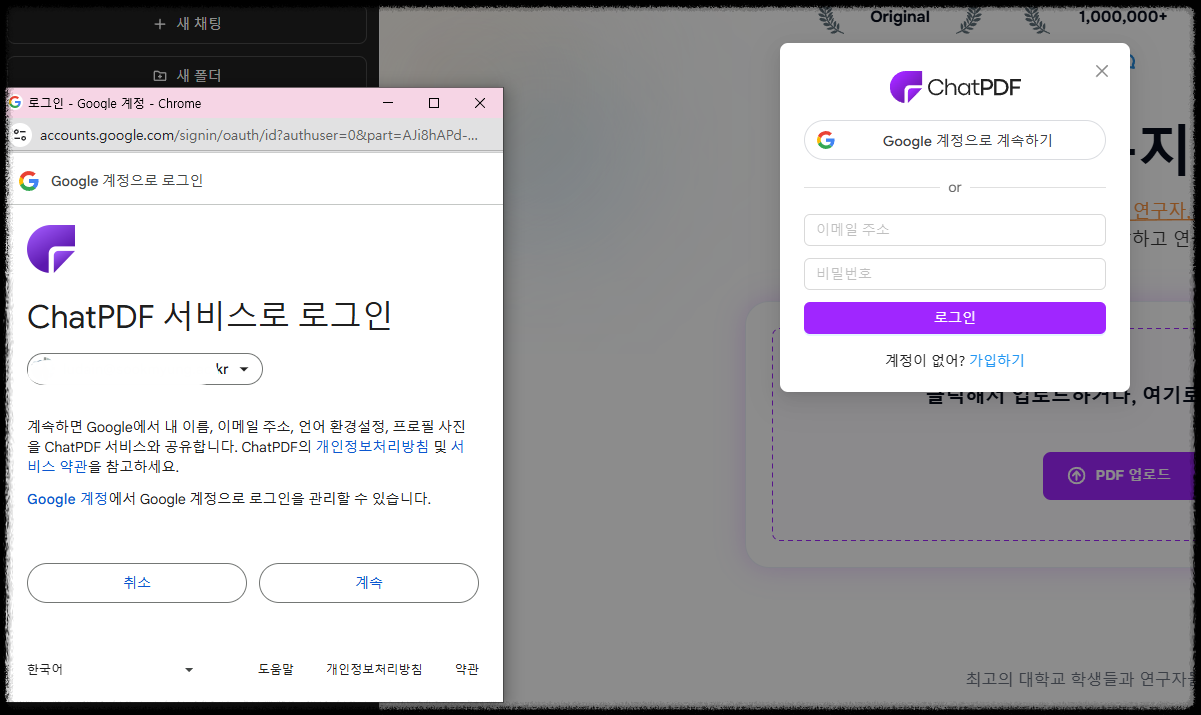The height and width of the screenshot is (715, 1201).
Task: Open the 한국어 language dropdown at the bottom
Action: (x=113, y=669)
